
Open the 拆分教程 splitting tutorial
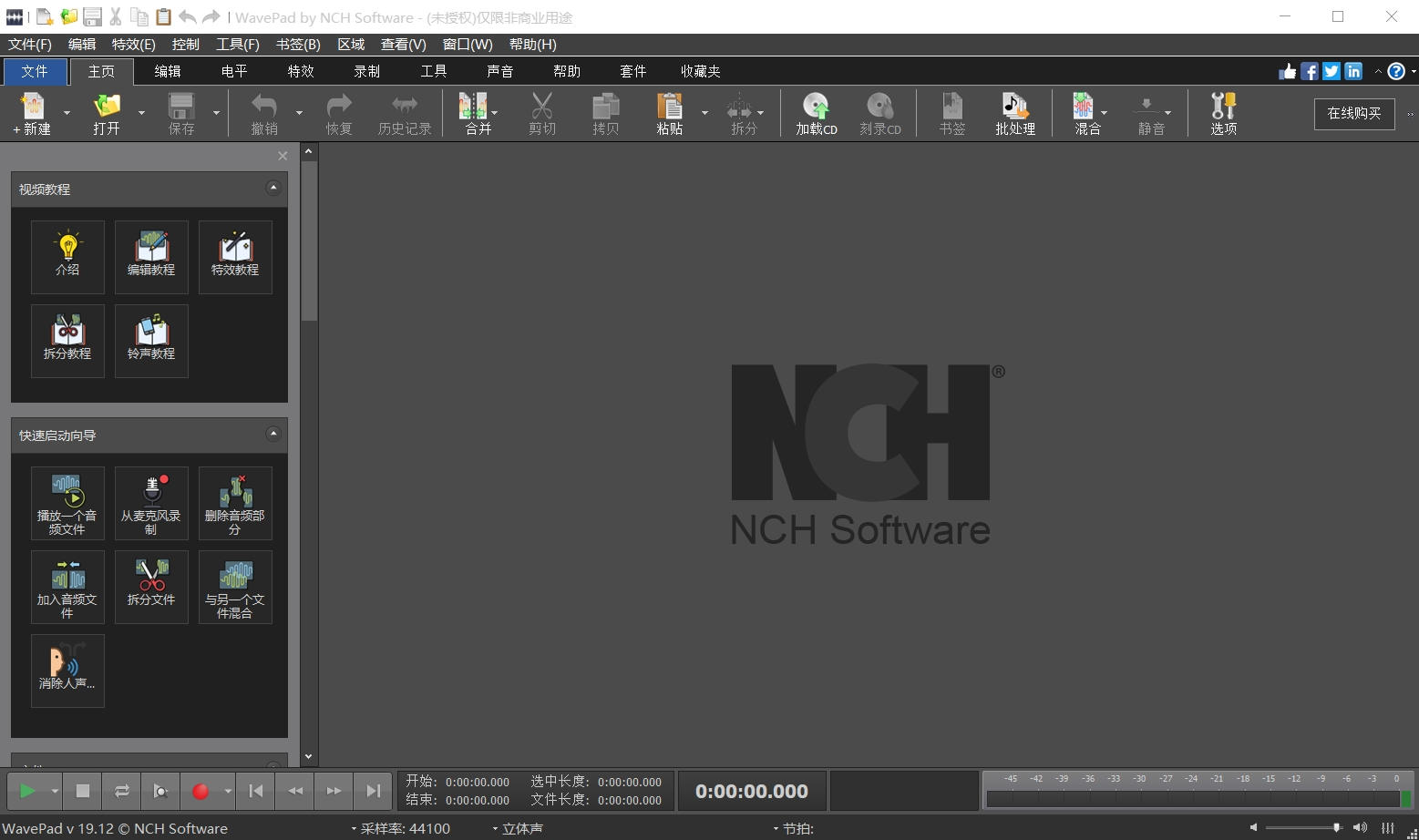pyautogui.click(x=67, y=341)
